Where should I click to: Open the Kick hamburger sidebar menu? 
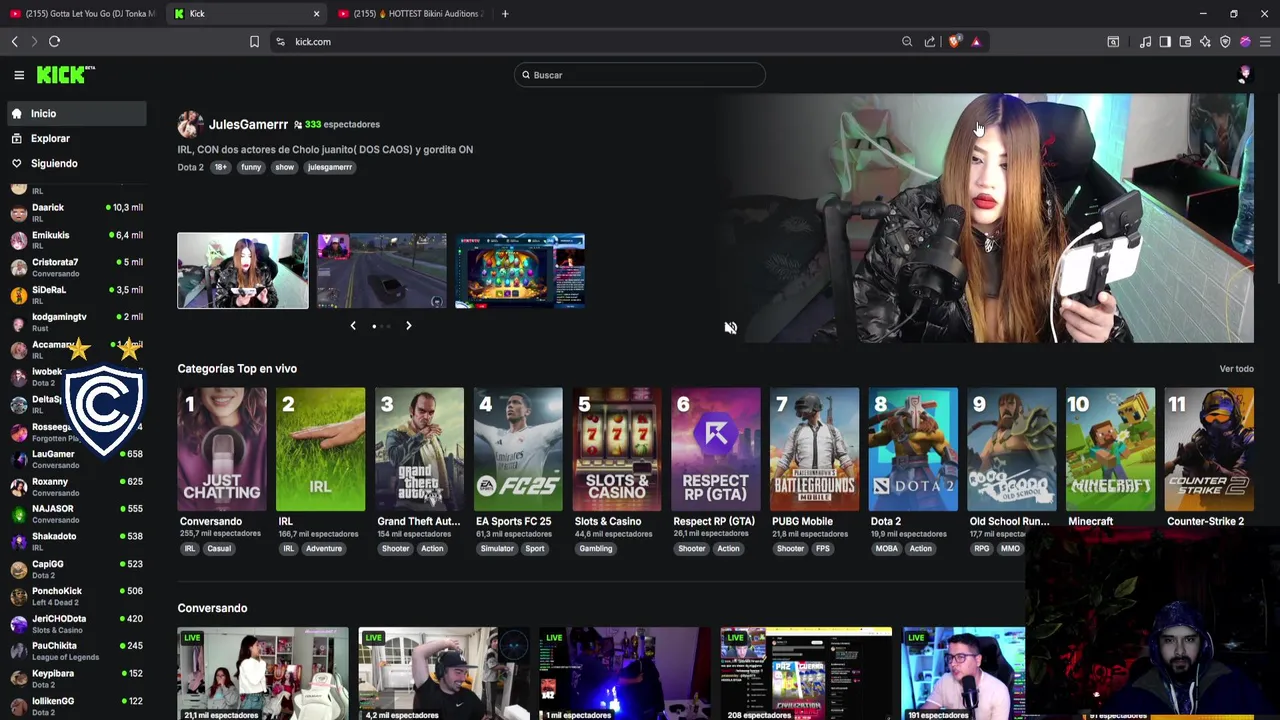click(x=19, y=75)
